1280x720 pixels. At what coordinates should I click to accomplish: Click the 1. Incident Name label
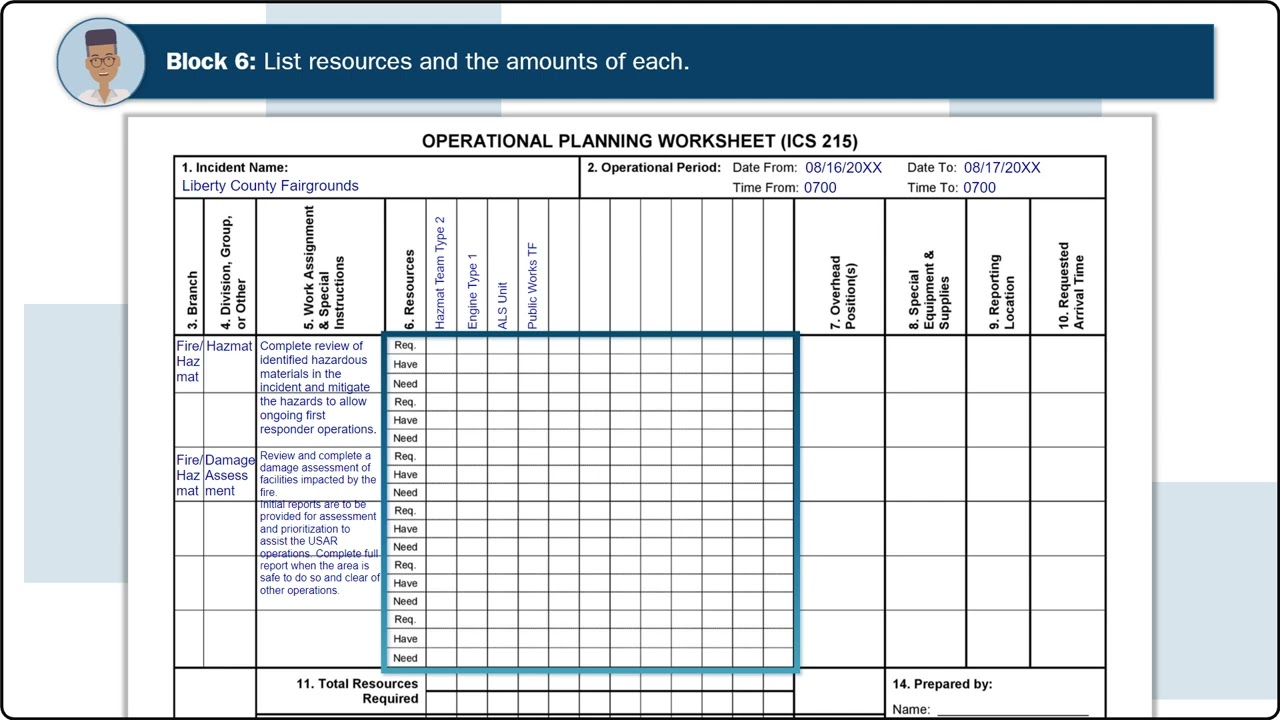click(x=235, y=168)
